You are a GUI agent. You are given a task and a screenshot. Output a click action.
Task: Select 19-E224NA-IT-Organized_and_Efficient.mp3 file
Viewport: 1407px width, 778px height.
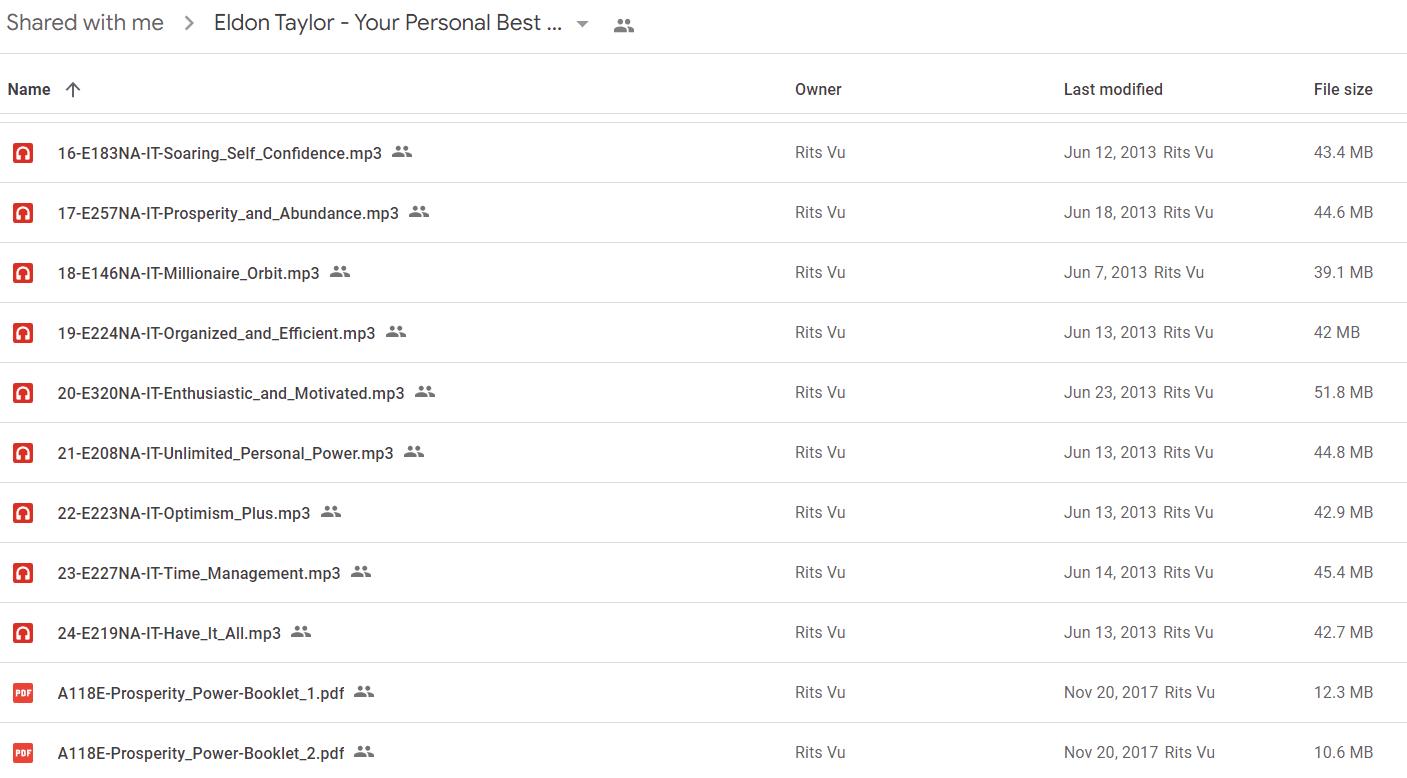[x=703, y=333]
